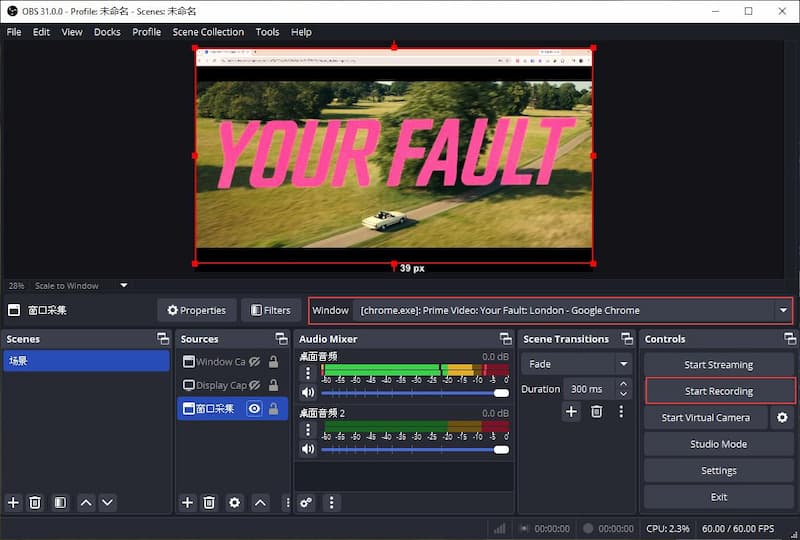Screen dimensions: 800x540
Task: Open source Filters button above docks
Action: click(271, 310)
